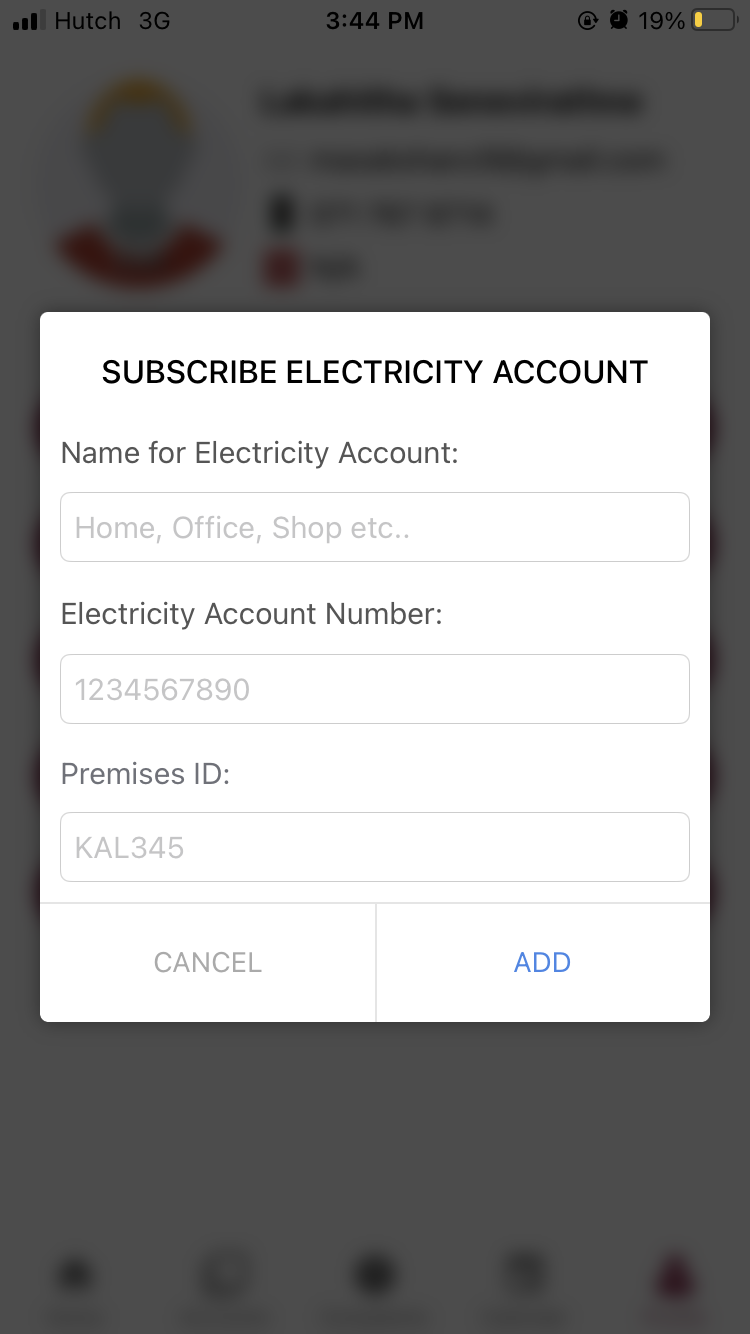This screenshot has height=1334, width=750.
Task: Tap the blurred red icon below phone number
Action: [282, 267]
